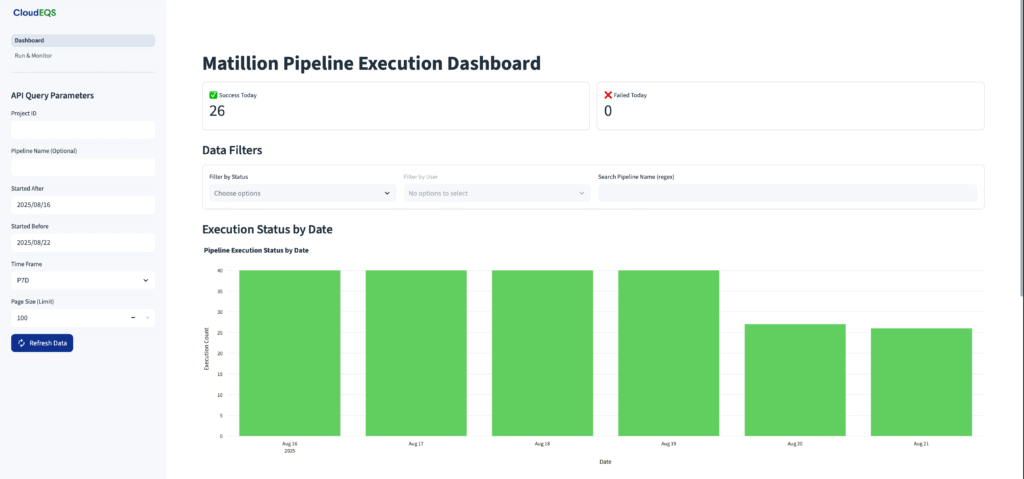Viewport: 1024px width, 479px height.
Task: Click the Page Size value field
Action: coord(68,318)
